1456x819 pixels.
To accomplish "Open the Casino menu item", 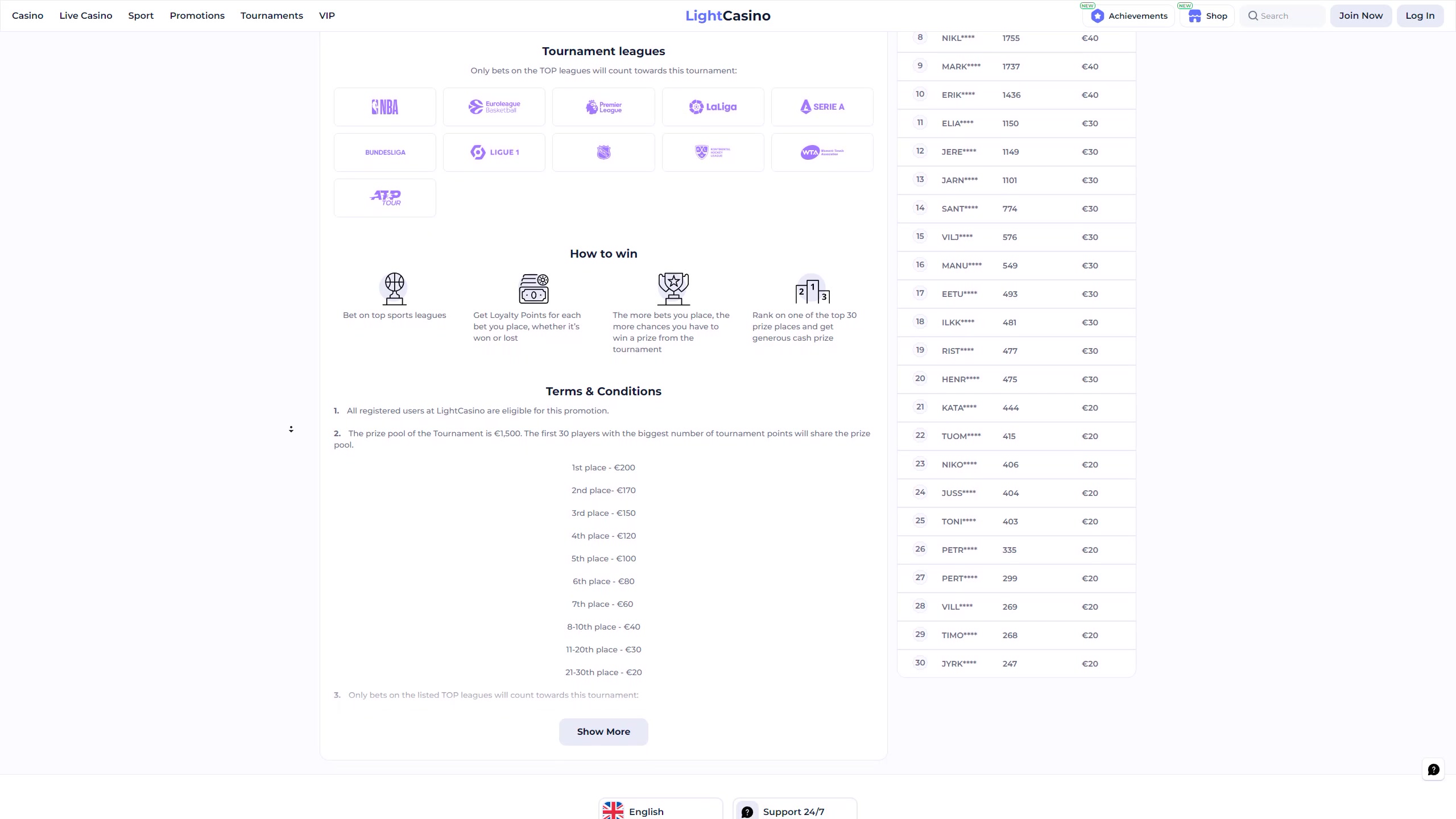I will 27,16.
